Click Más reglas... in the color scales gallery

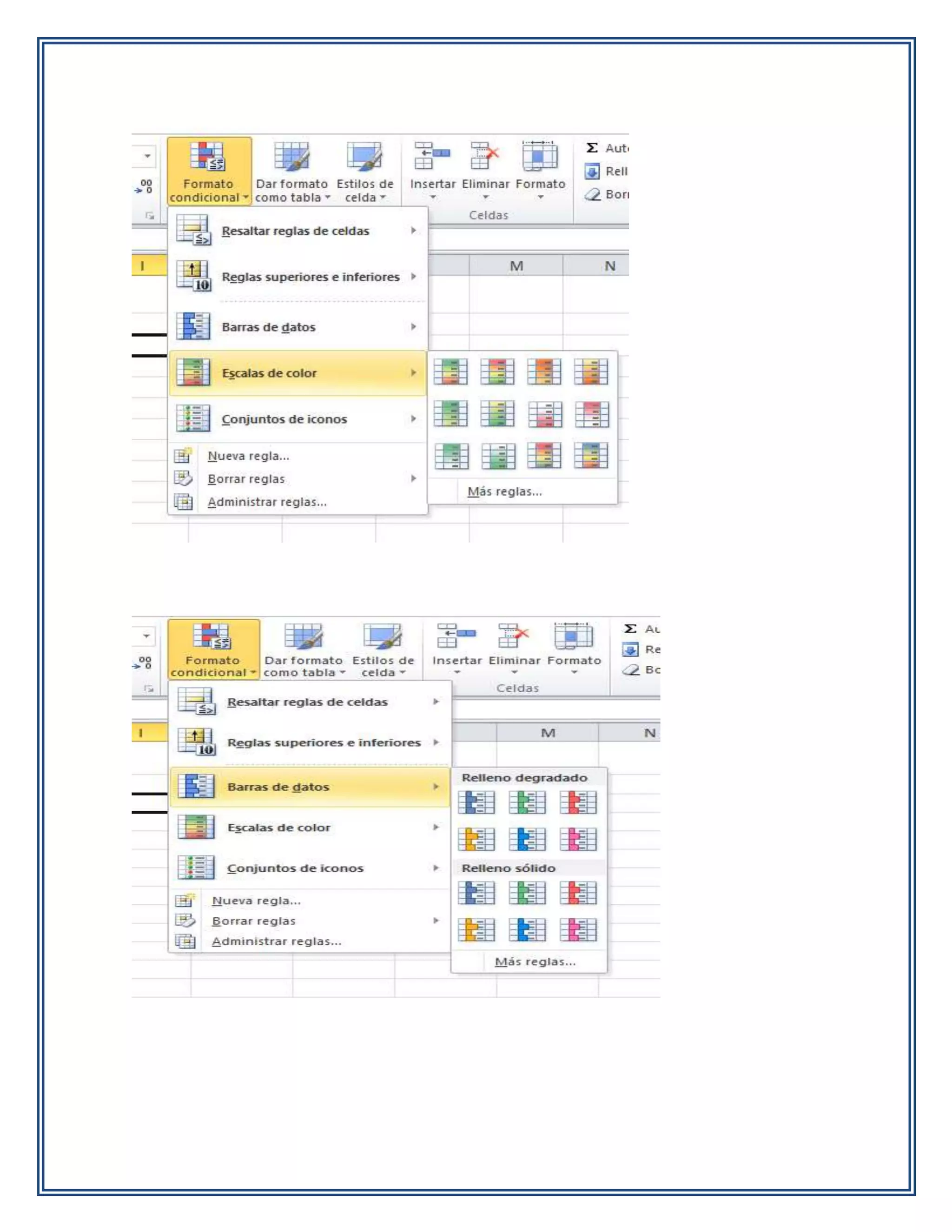(505, 491)
